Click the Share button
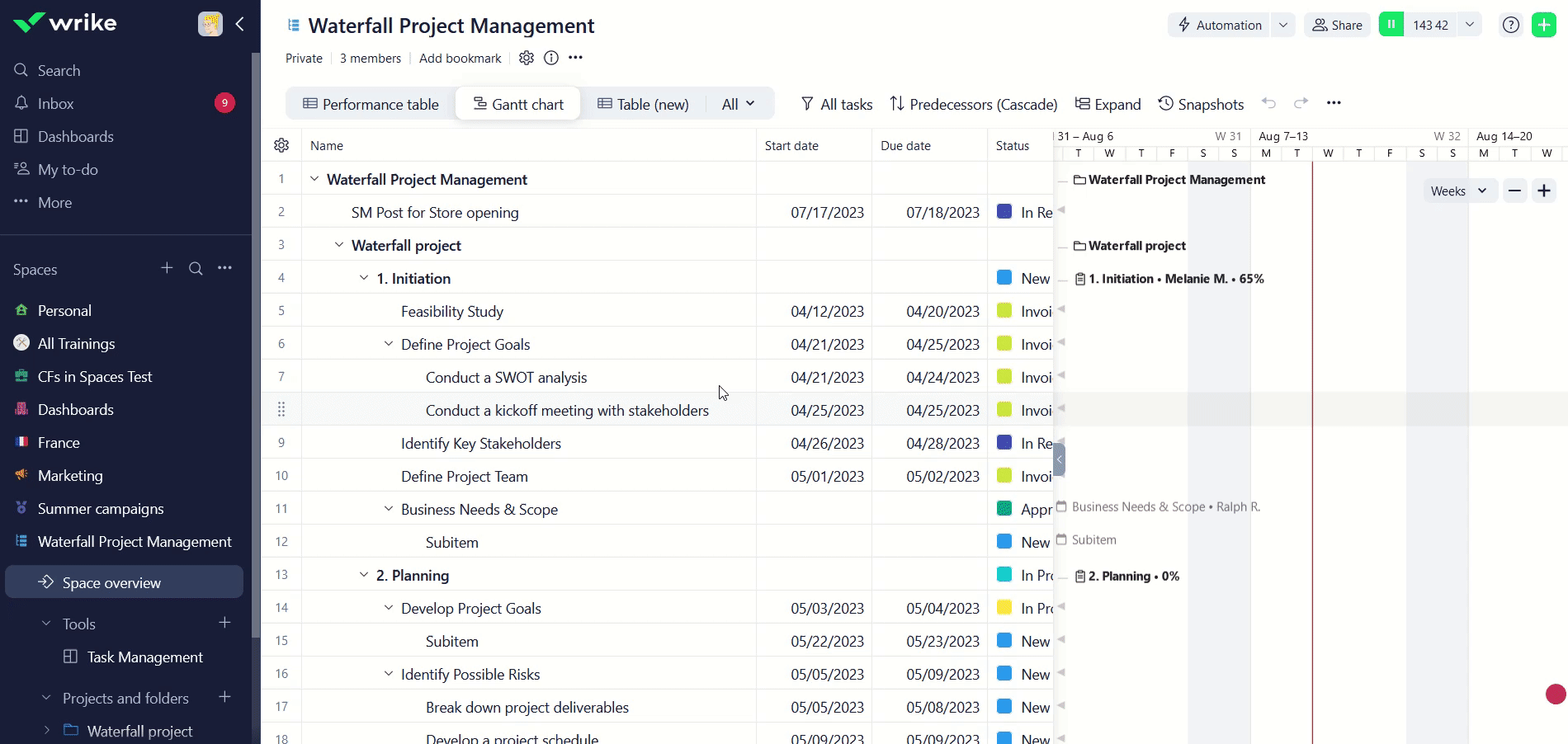This screenshot has height=744, width=1568. coord(1337,25)
